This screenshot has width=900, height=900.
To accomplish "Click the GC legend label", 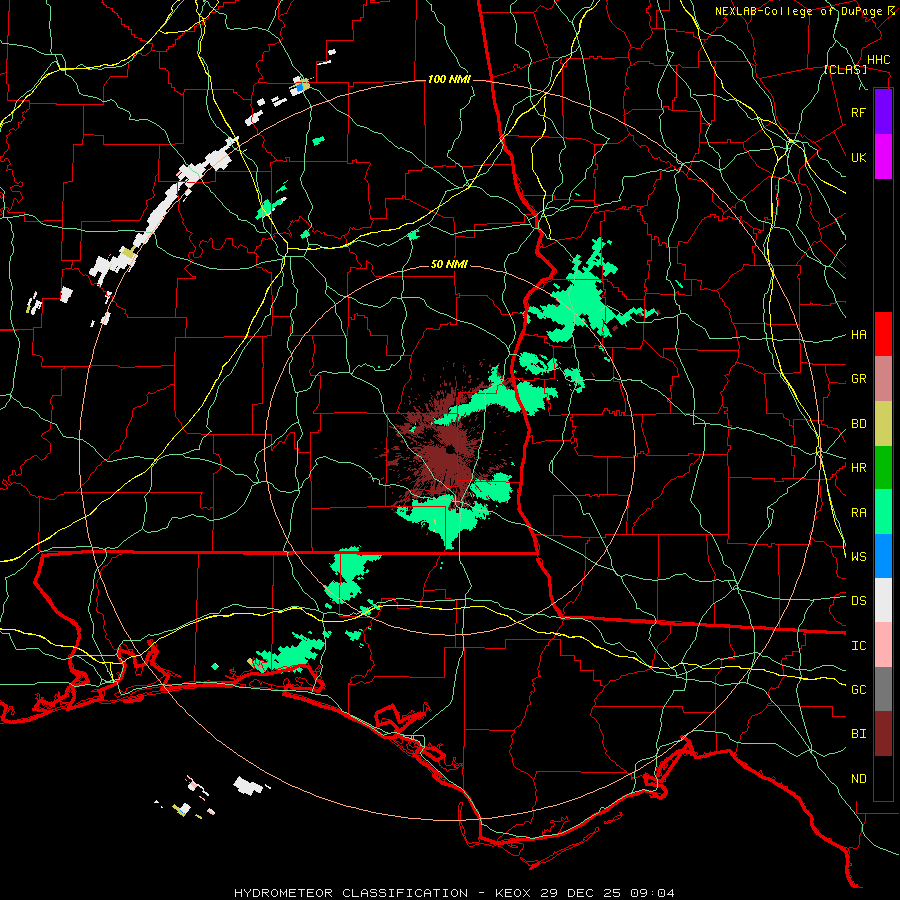I will pos(858,690).
